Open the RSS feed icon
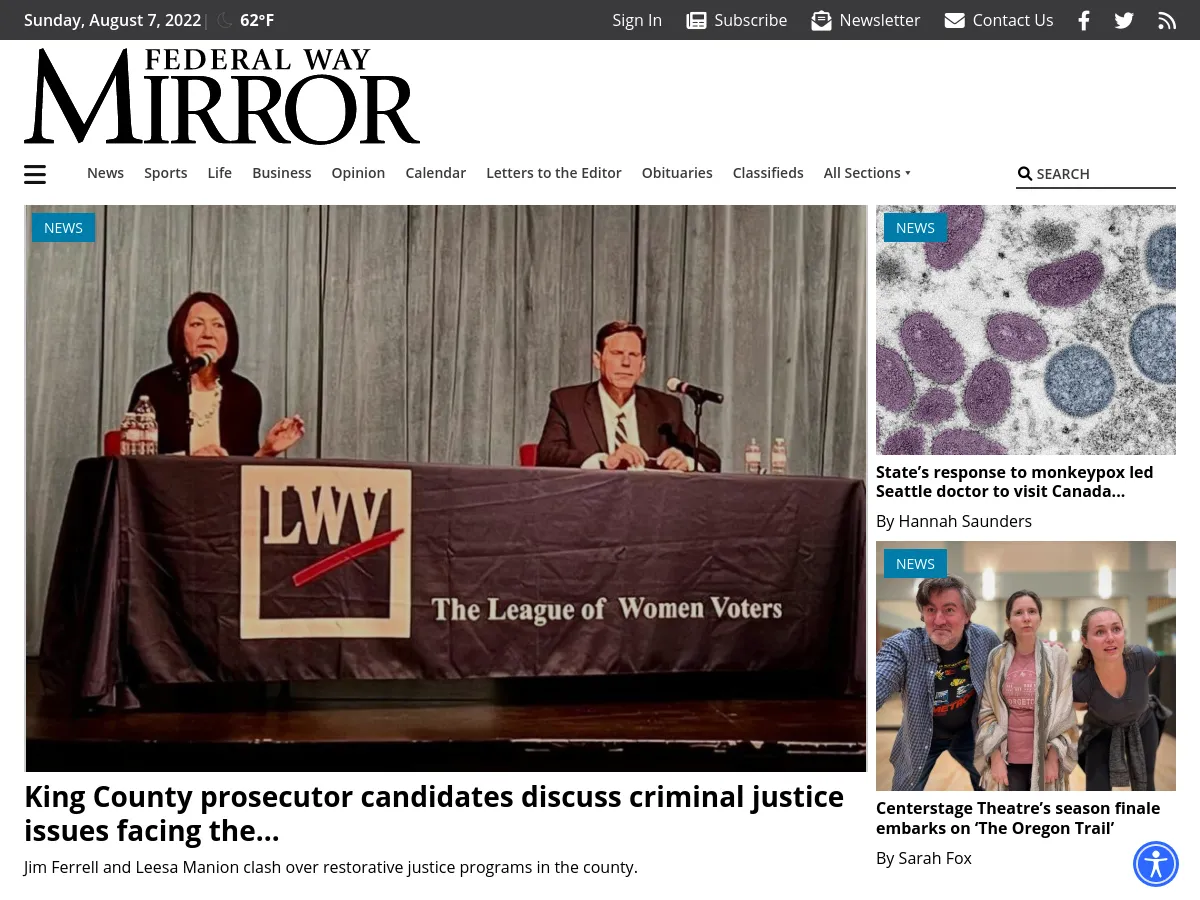The height and width of the screenshot is (900, 1200). pos(1167,20)
